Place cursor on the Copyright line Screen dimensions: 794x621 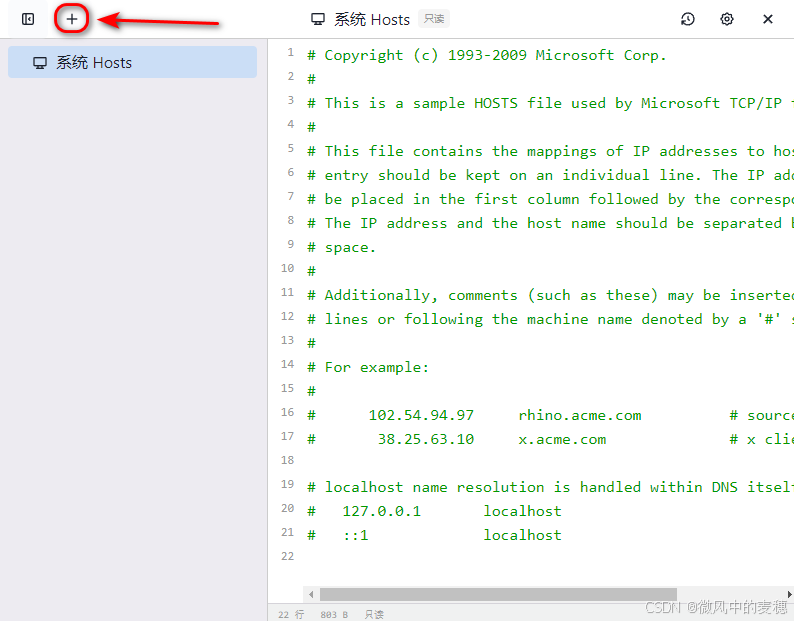(495, 55)
